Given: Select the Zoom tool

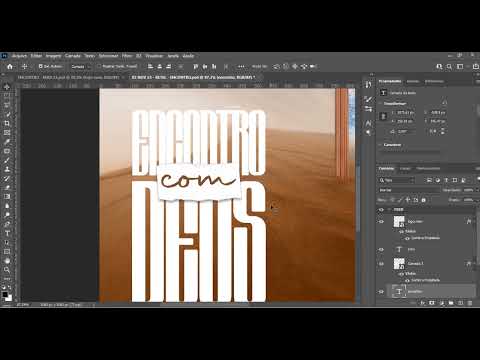Looking at the screenshot, I should click(x=7, y=270).
